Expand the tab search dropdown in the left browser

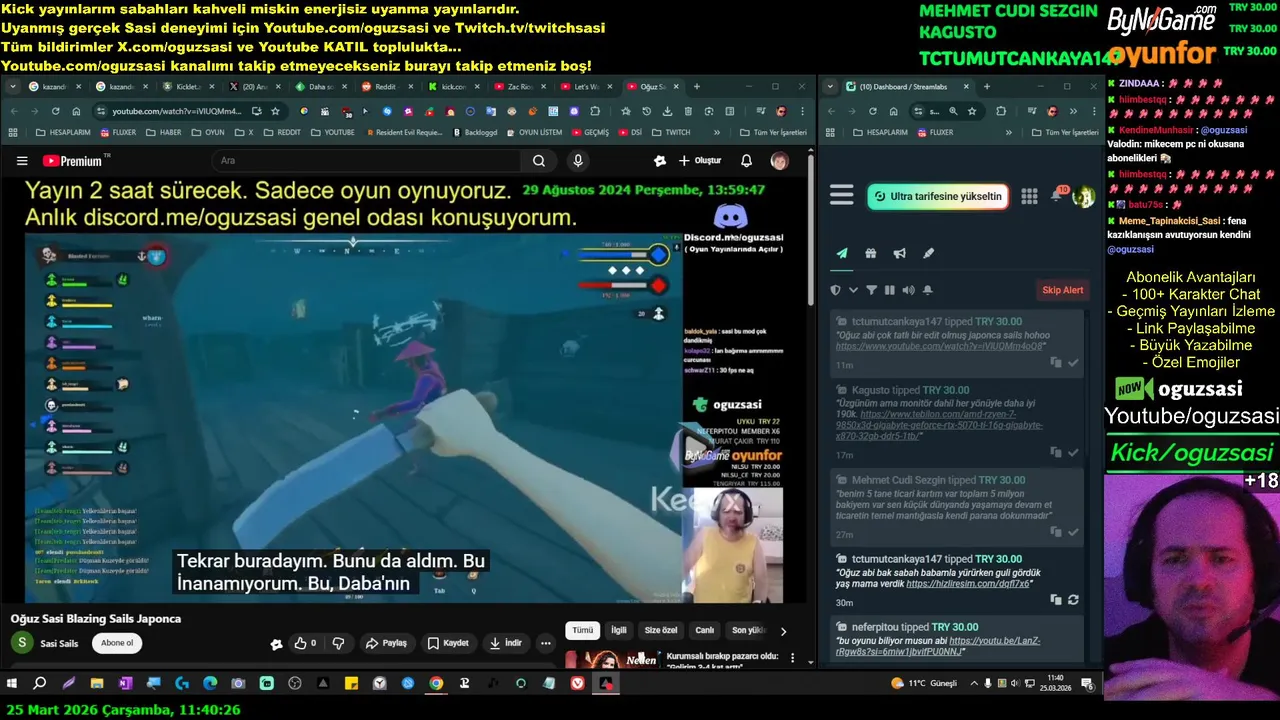13,87
